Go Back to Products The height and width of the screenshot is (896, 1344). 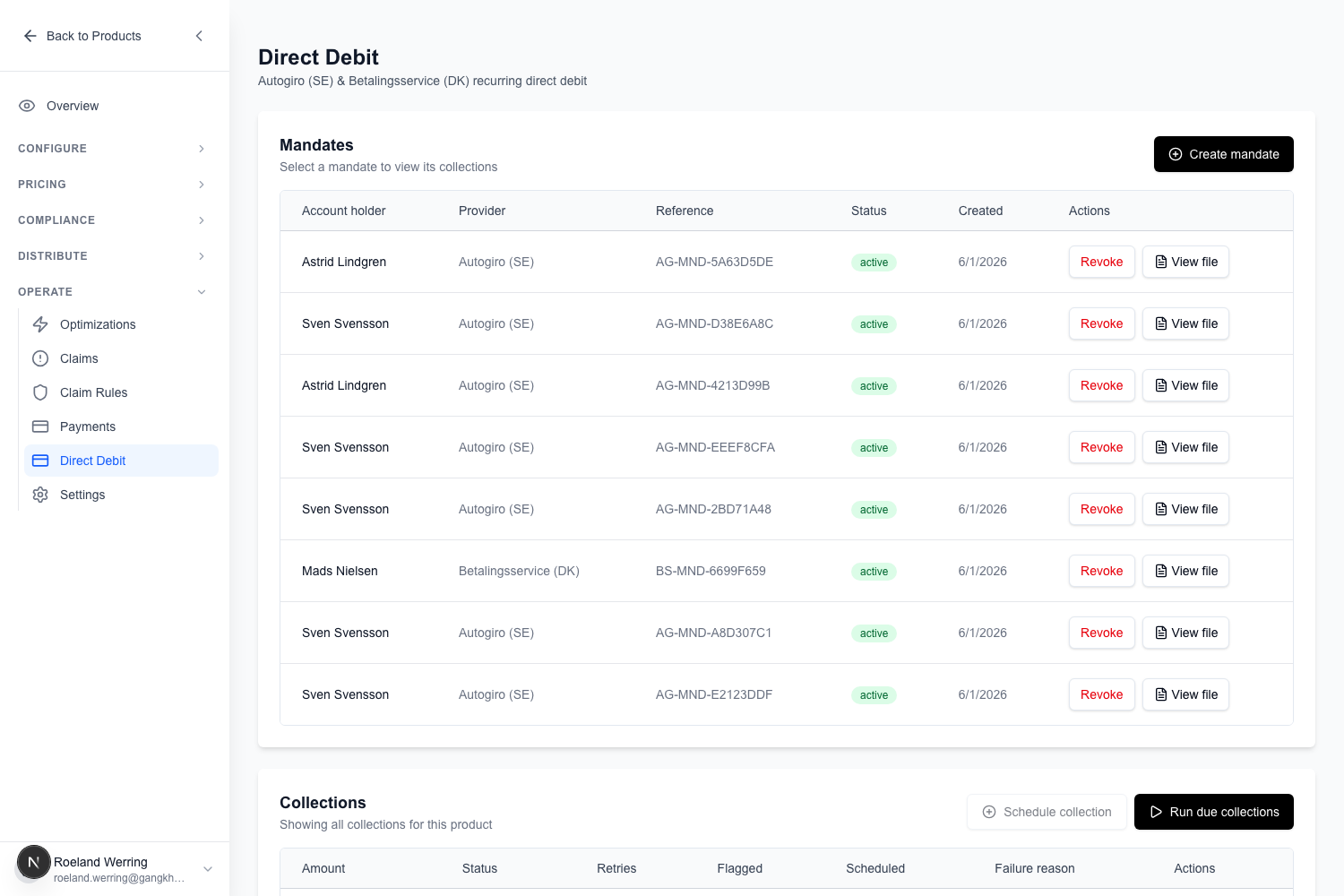[x=82, y=36]
